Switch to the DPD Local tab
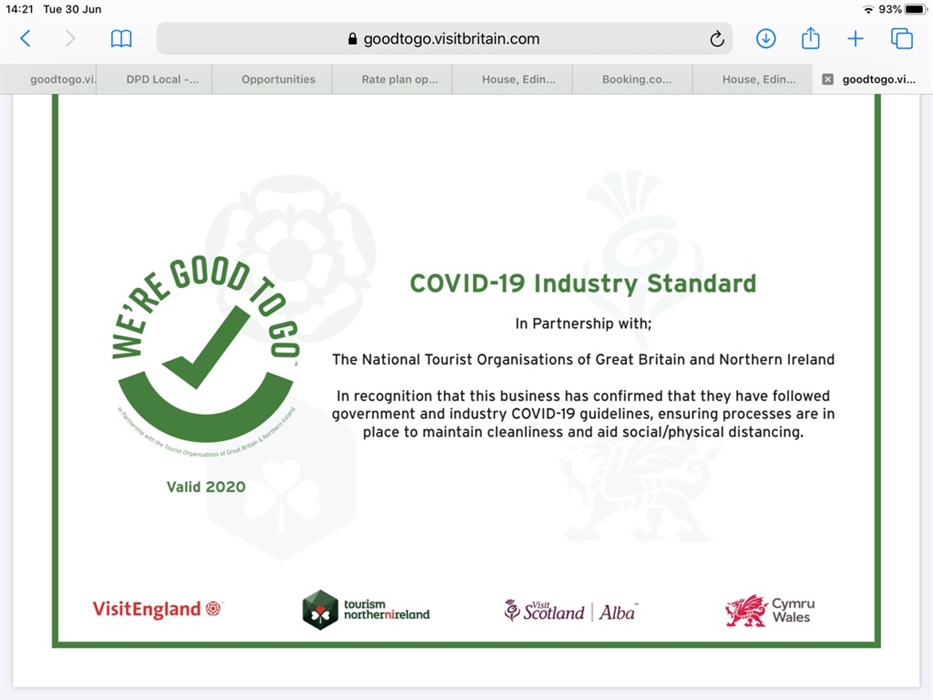The image size is (933, 700). (155, 80)
